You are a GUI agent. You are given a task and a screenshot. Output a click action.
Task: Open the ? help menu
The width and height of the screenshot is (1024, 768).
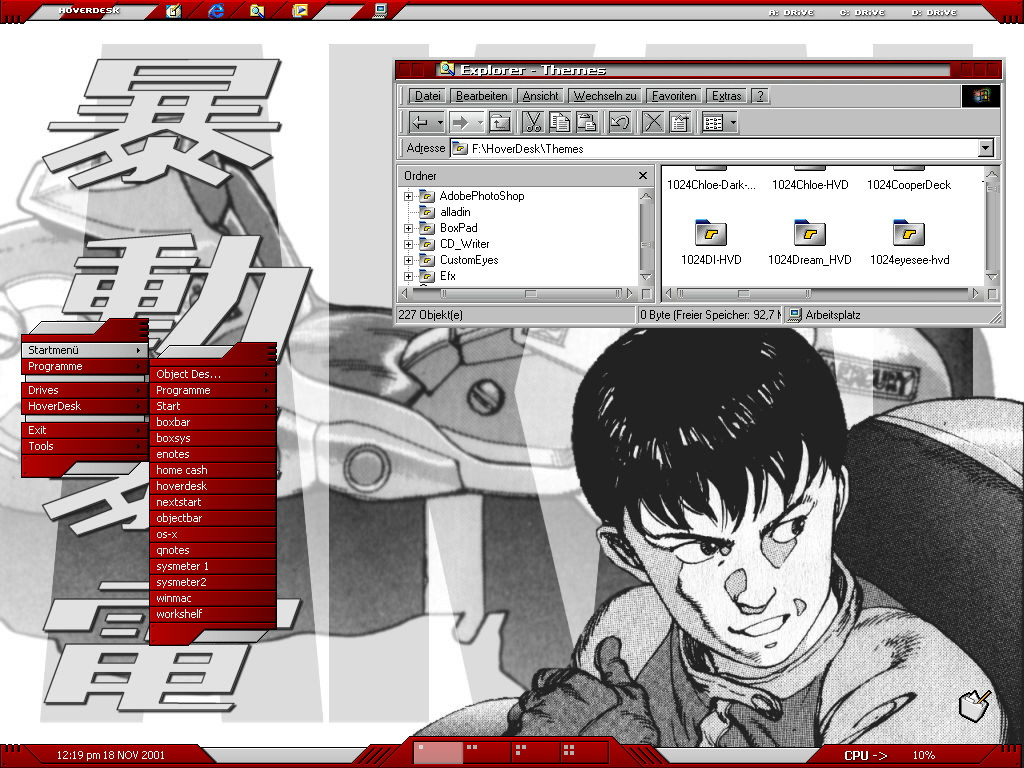click(x=760, y=96)
